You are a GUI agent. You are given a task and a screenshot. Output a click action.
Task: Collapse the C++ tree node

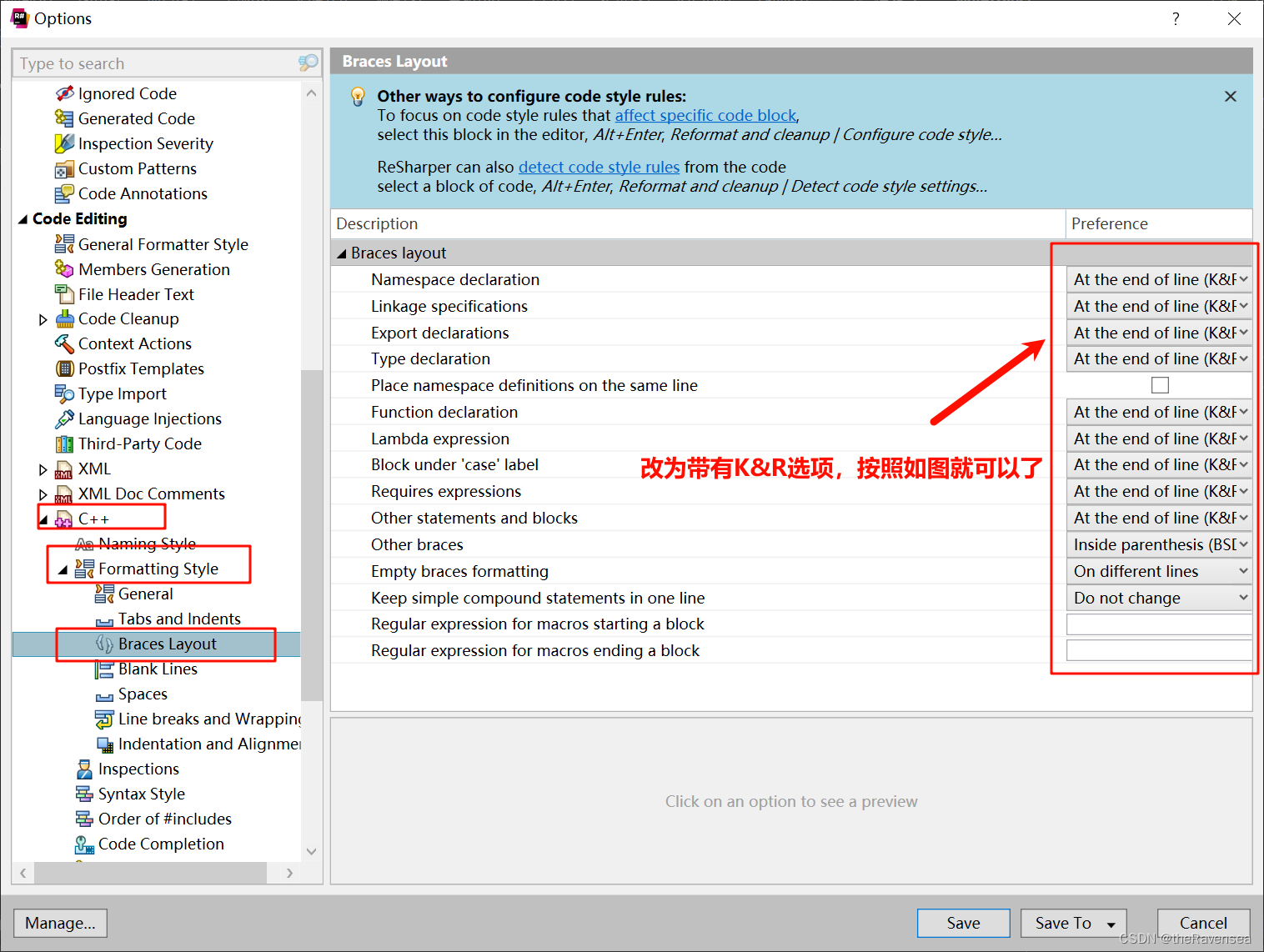coord(43,519)
